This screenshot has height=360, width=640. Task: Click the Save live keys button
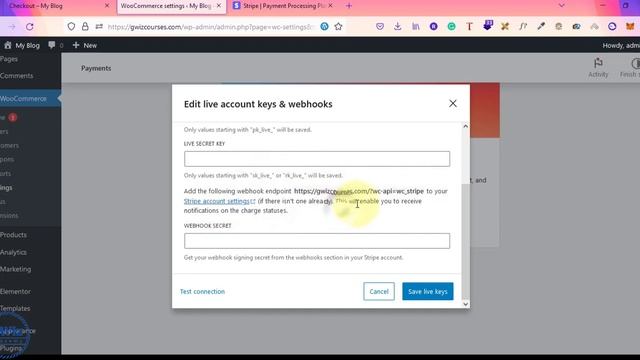coord(427,291)
